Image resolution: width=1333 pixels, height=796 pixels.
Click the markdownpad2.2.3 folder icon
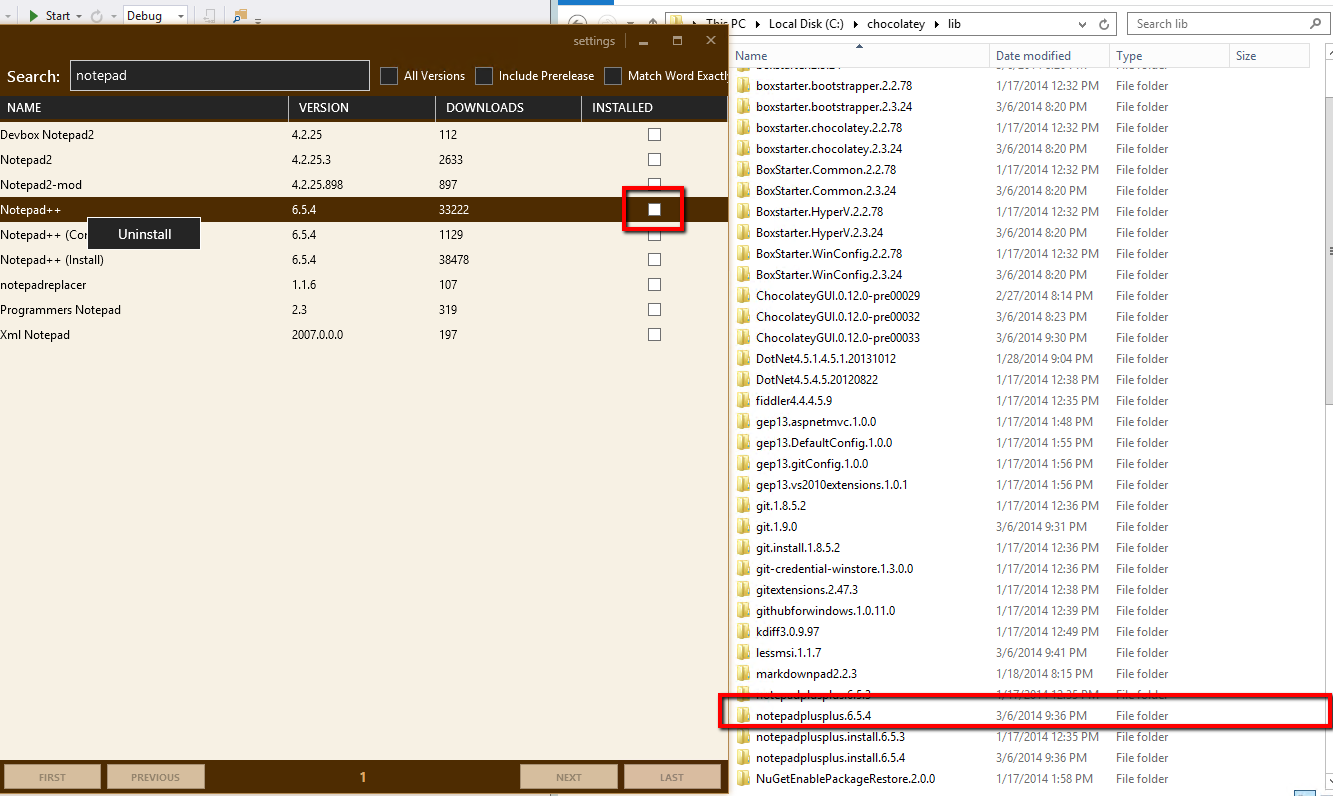743,674
